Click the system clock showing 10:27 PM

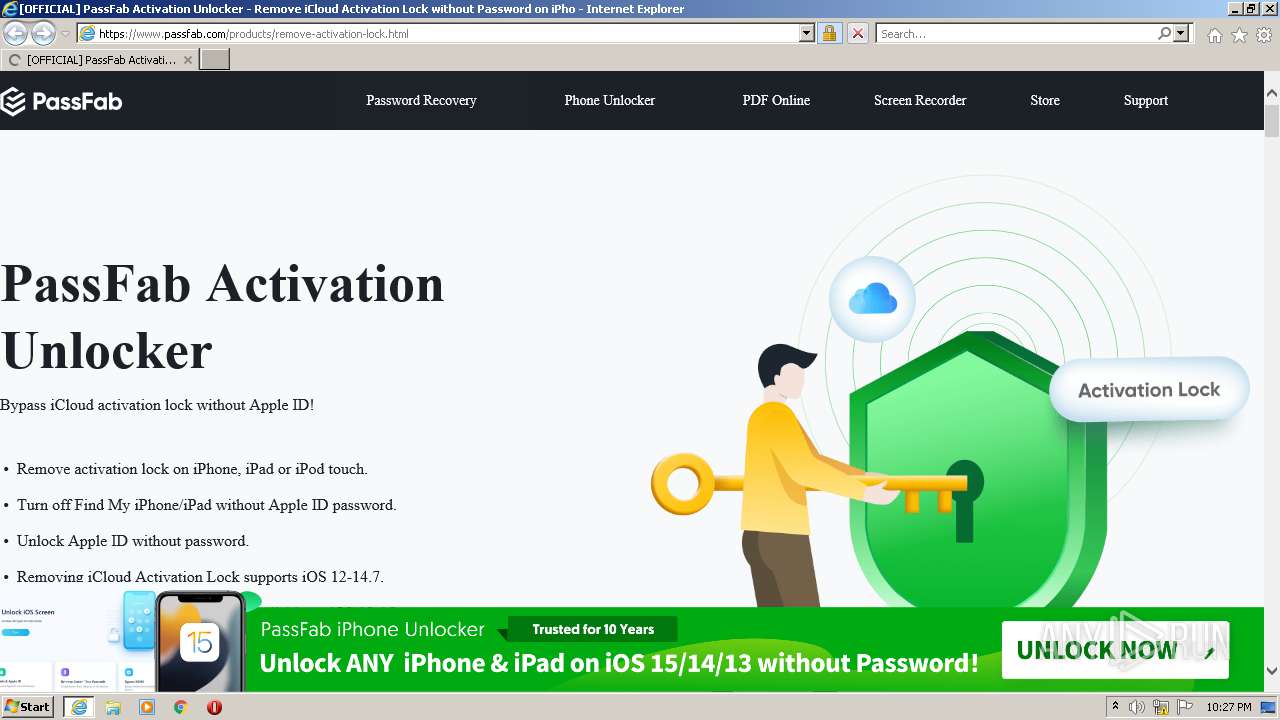1229,707
